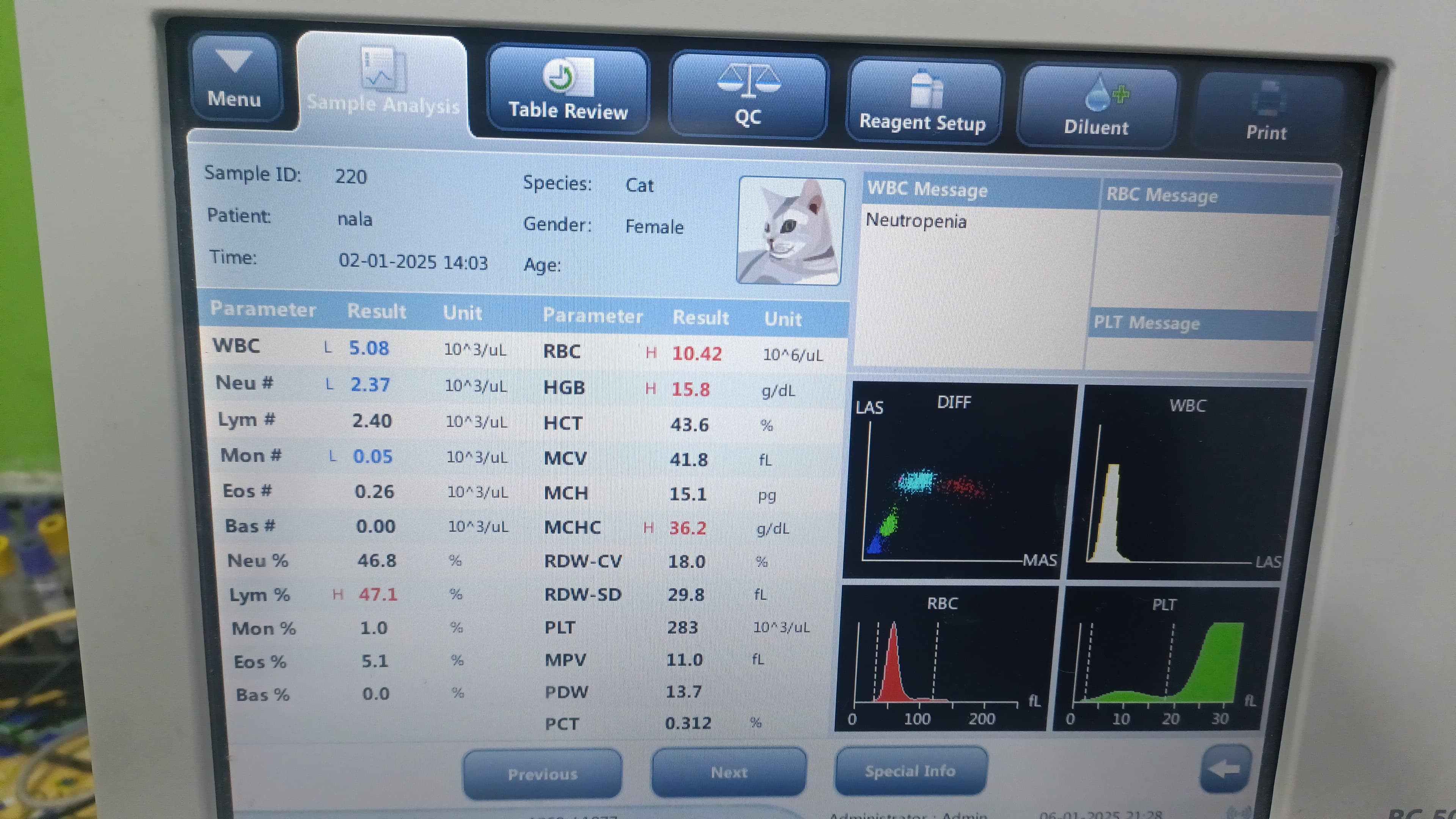This screenshot has height=819, width=1456.
Task: Select the WBC result 5.08
Action: tap(369, 348)
